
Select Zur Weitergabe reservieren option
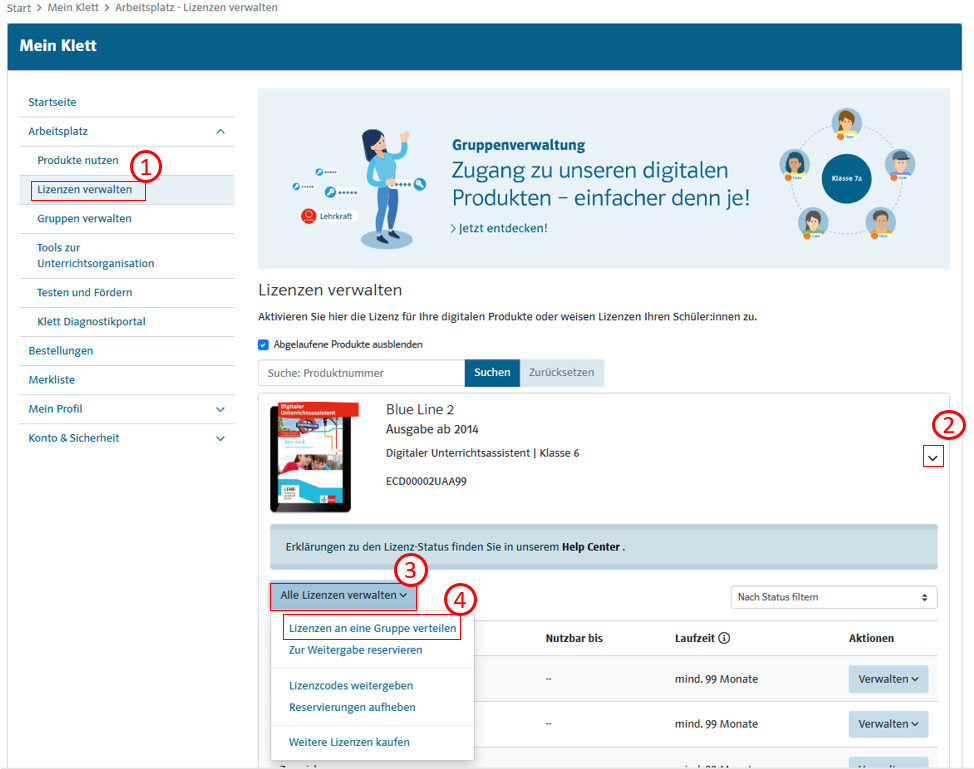coord(355,650)
